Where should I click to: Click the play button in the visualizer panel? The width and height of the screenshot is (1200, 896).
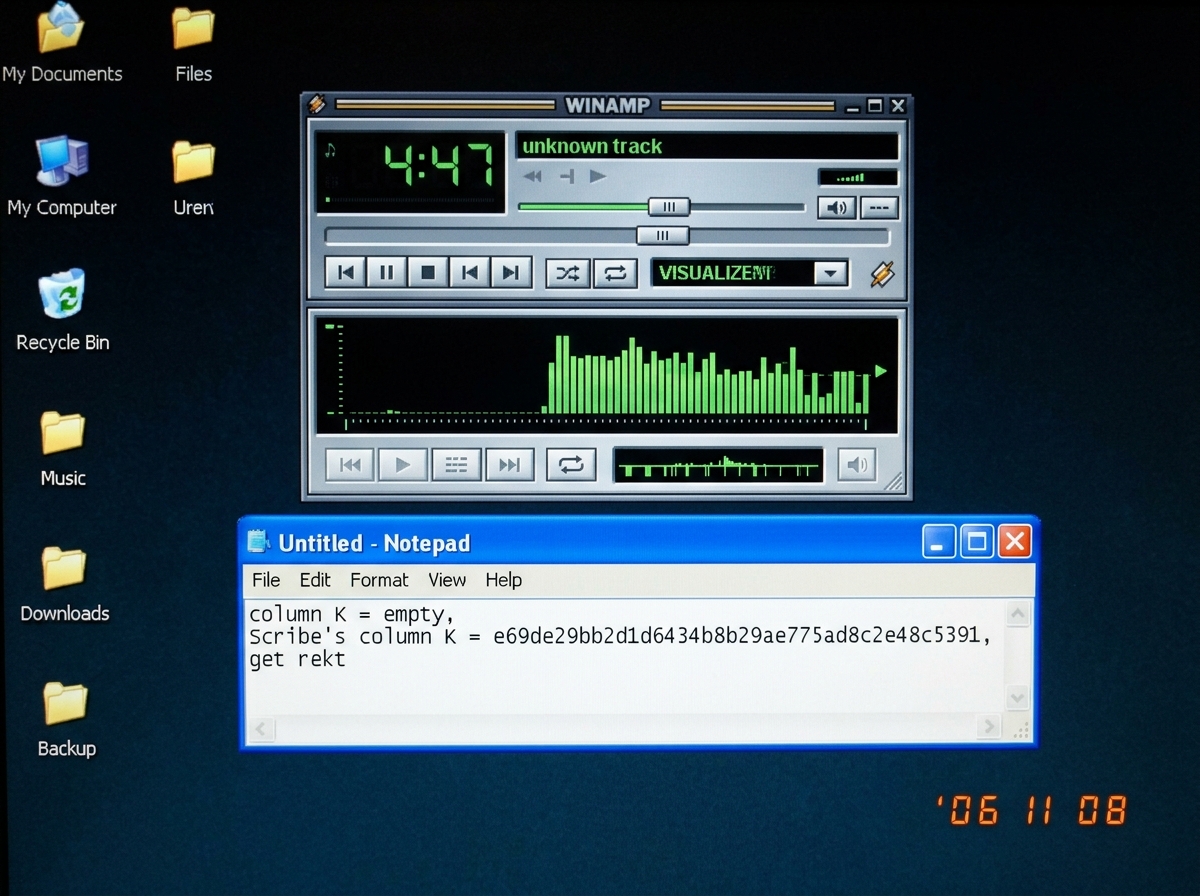tap(403, 464)
